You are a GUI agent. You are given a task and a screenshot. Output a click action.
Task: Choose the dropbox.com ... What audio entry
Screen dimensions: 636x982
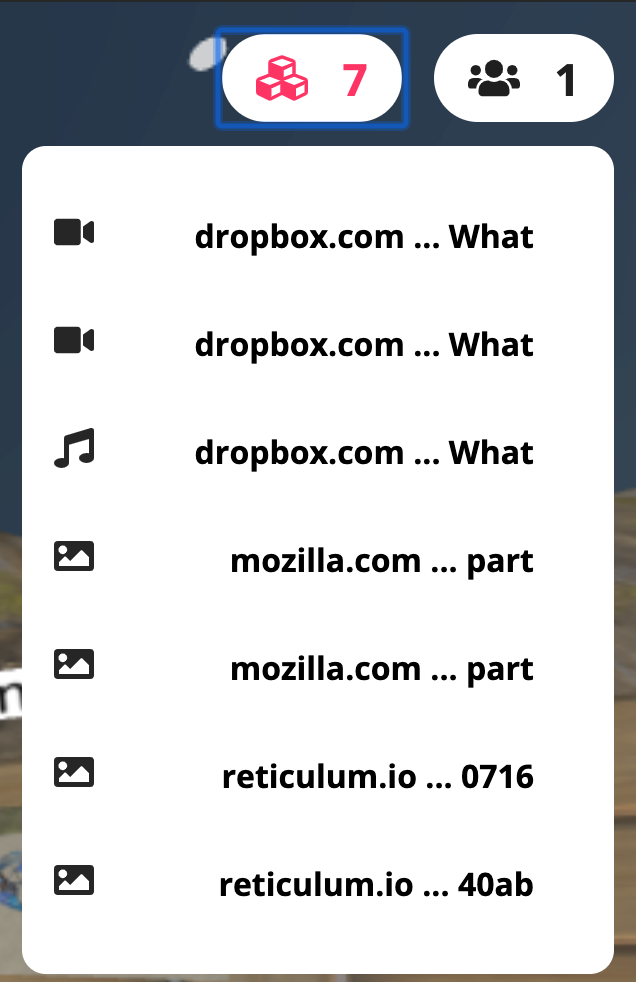click(318, 453)
